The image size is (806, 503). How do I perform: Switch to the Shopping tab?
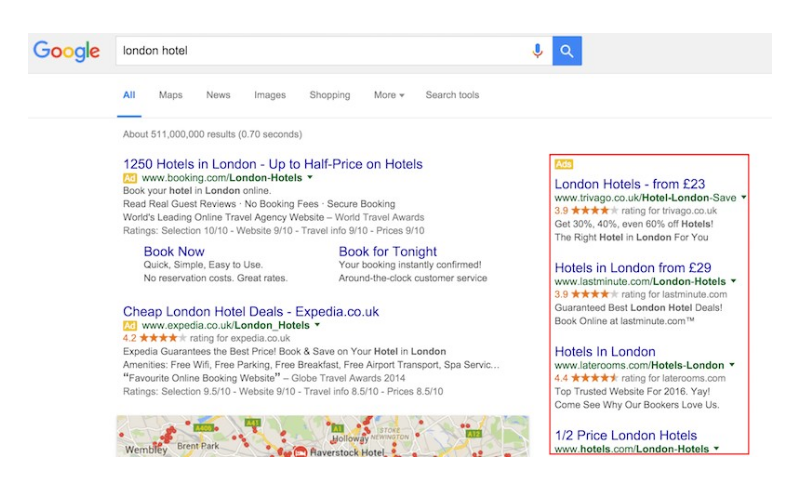[330, 95]
